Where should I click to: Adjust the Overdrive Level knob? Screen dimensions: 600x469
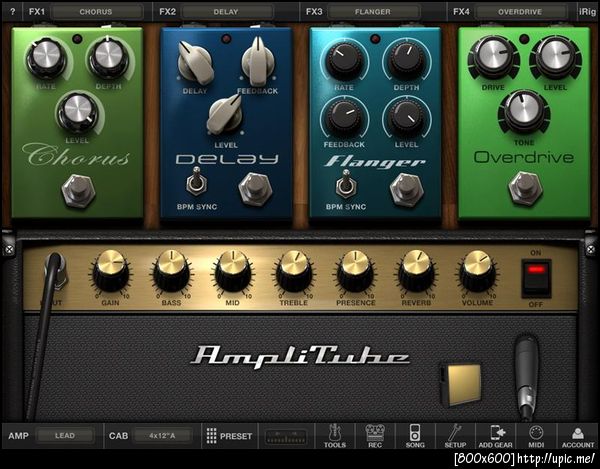click(x=555, y=57)
